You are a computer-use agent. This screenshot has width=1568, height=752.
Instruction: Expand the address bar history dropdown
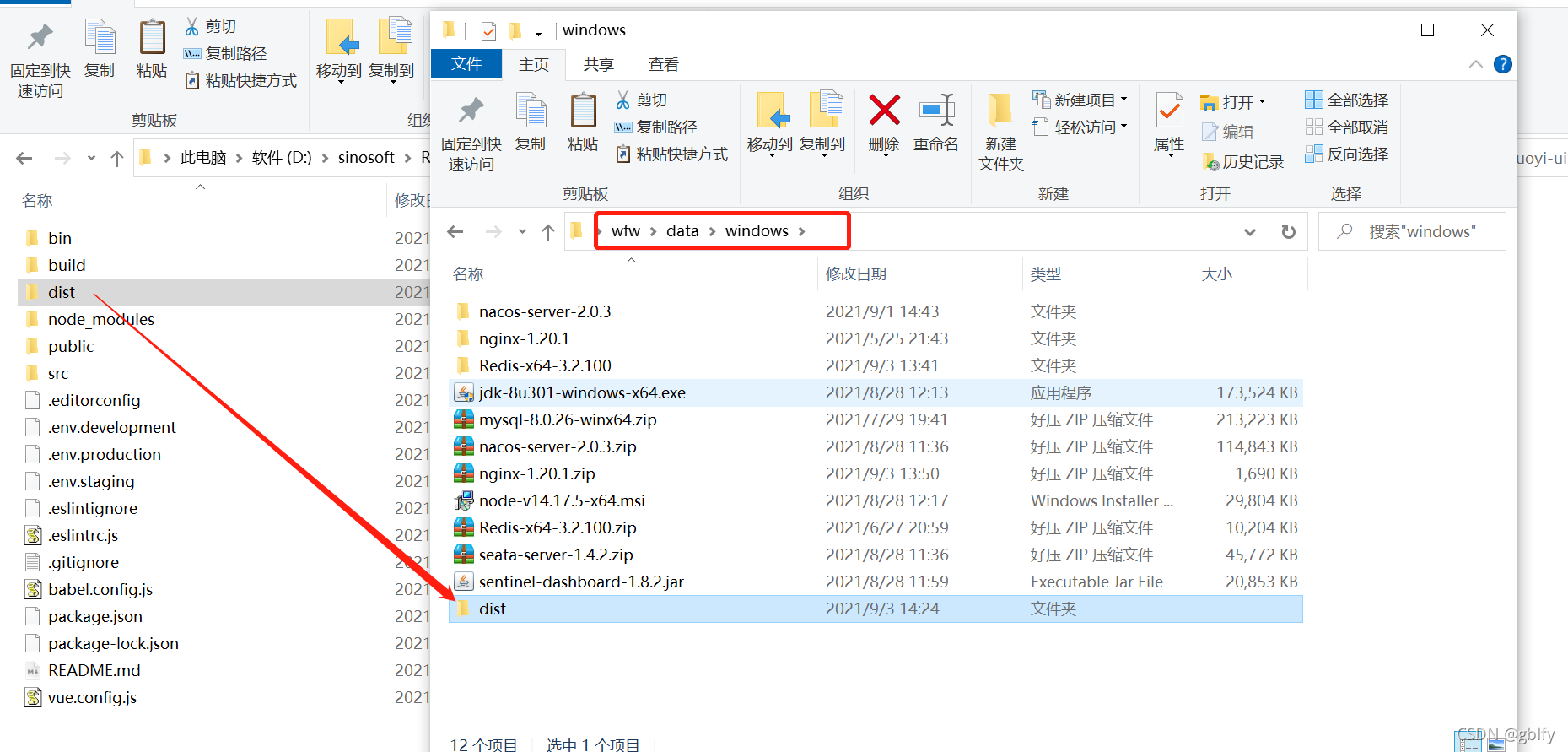[1250, 231]
